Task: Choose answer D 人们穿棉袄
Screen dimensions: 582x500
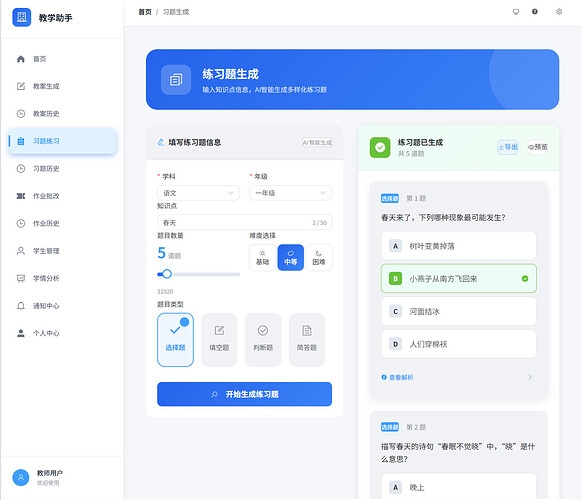Action: (x=459, y=344)
